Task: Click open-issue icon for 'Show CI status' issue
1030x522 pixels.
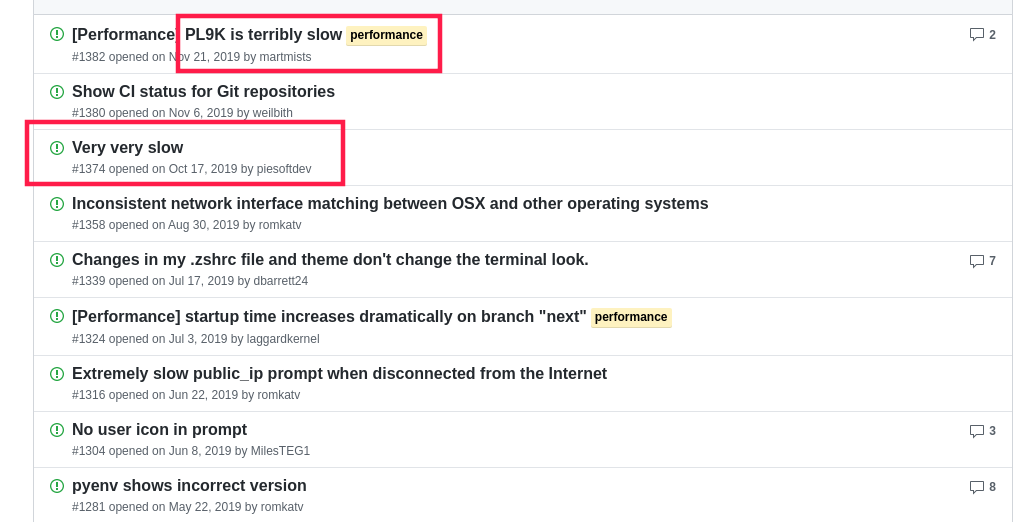Action: [57, 92]
